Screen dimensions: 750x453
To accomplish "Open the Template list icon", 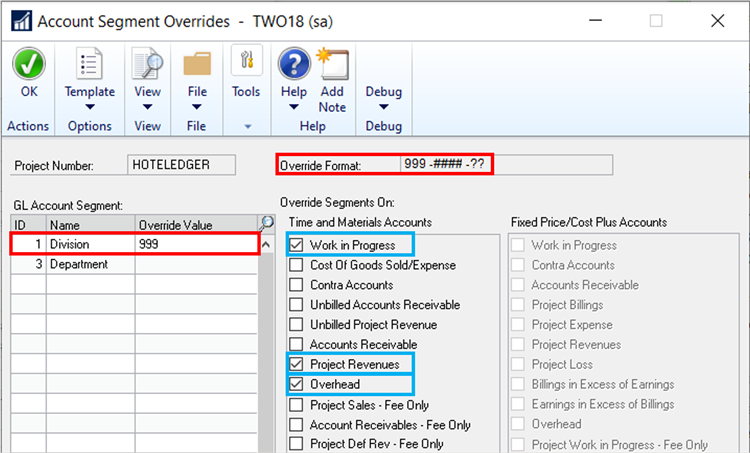I will point(89,63).
